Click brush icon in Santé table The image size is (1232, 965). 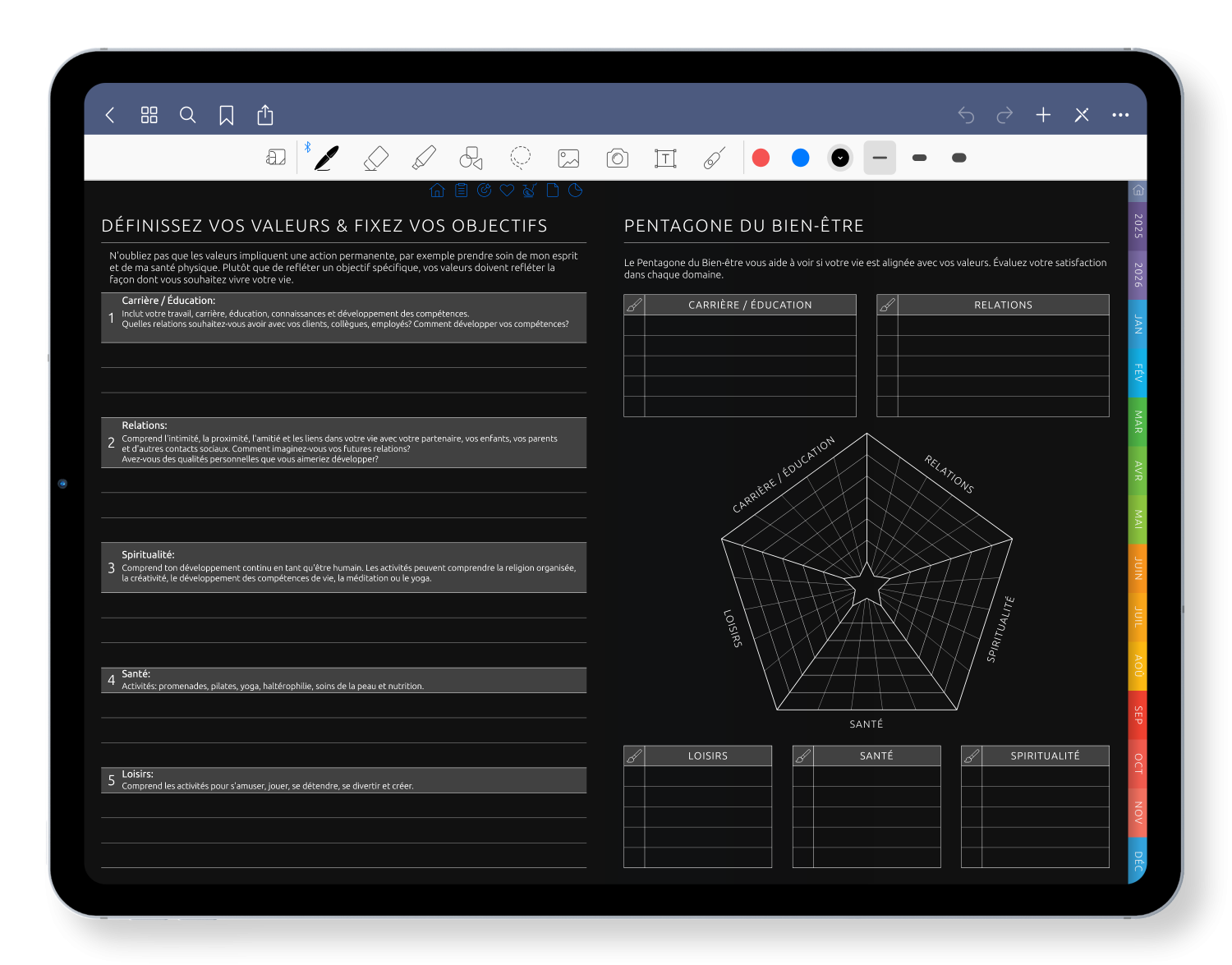point(803,756)
